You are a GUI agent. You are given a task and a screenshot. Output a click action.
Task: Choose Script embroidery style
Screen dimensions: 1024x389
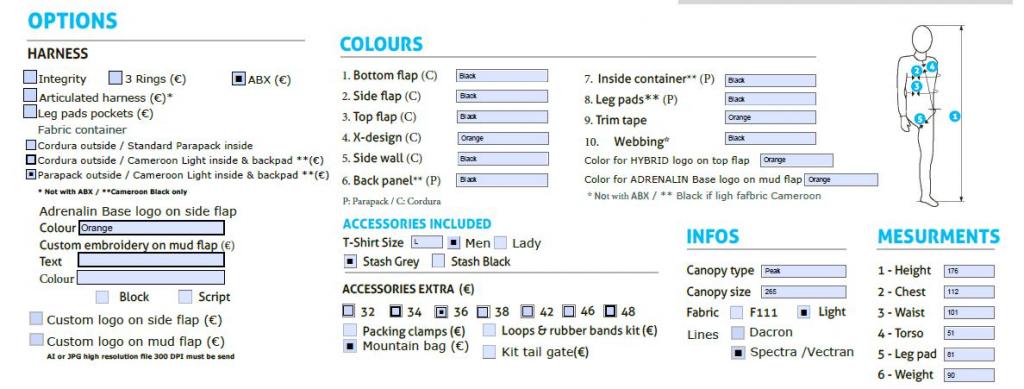(186, 297)
